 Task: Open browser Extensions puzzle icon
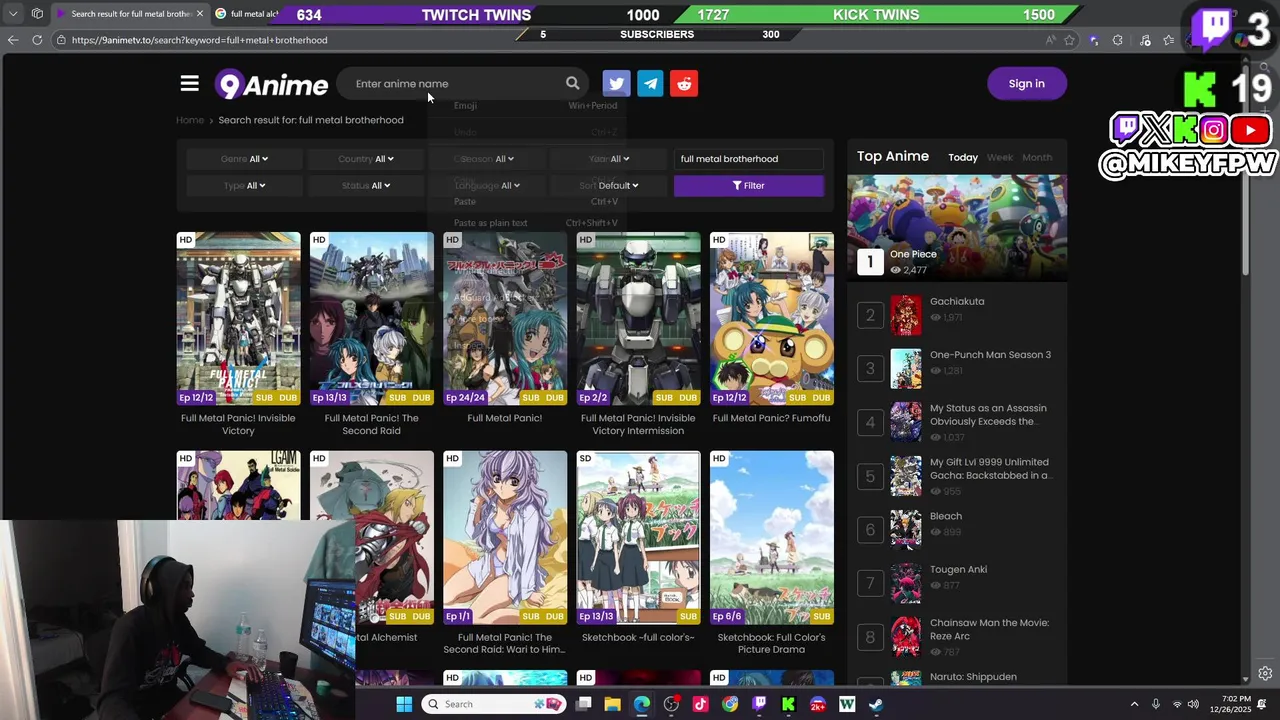1117,40
